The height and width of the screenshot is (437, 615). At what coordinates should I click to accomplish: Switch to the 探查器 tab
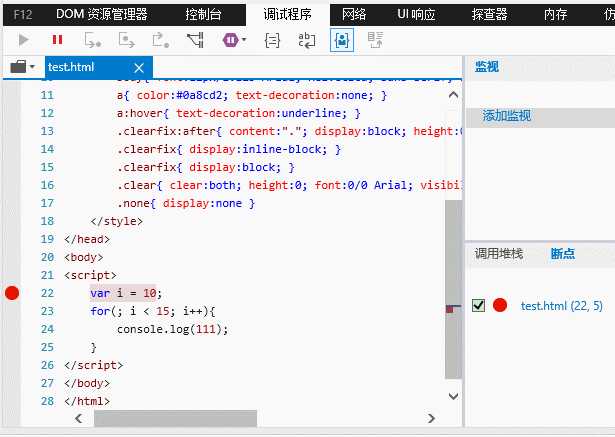[x=489, y=15]
